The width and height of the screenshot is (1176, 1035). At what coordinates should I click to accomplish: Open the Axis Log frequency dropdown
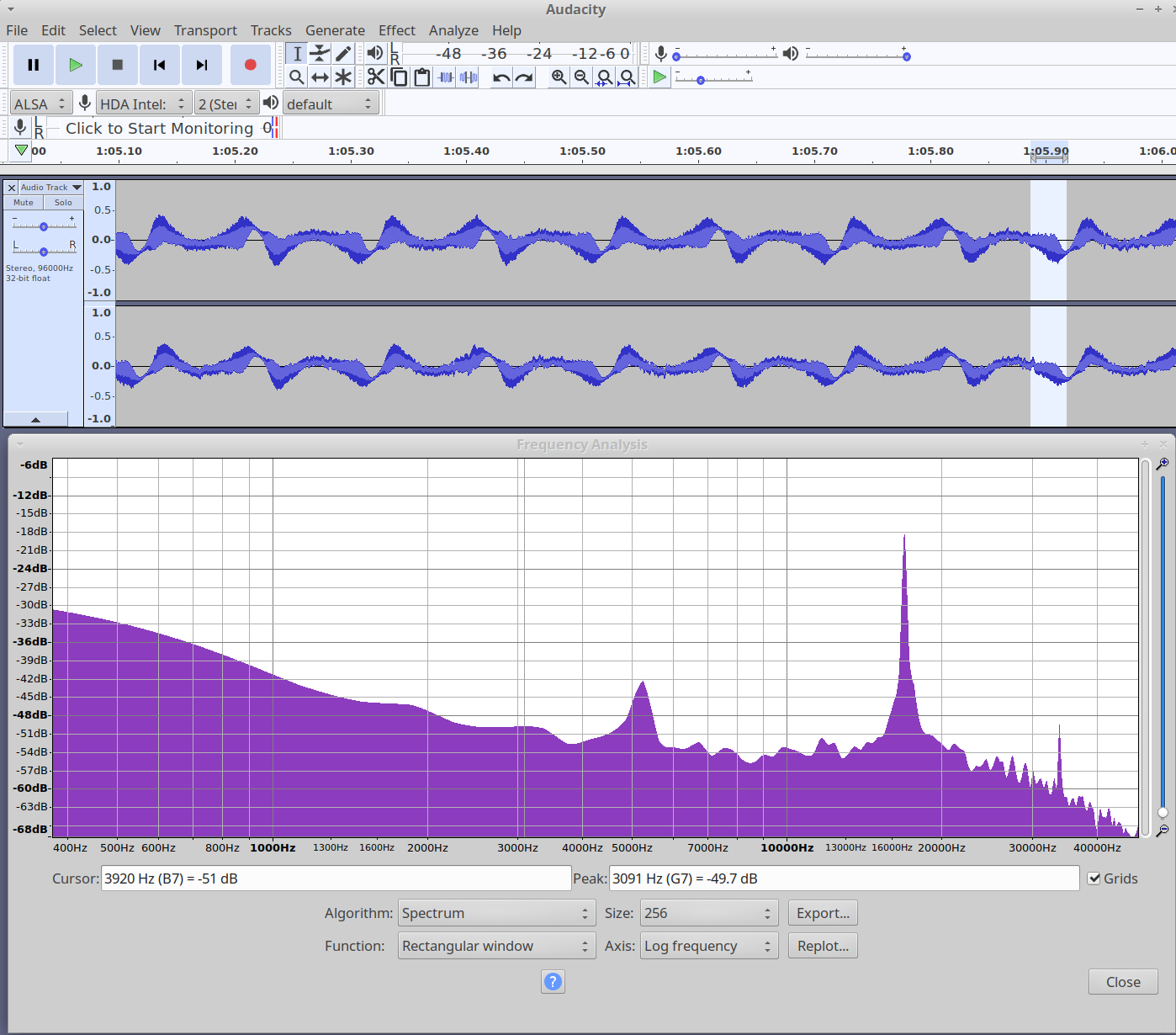coord(708,946)
